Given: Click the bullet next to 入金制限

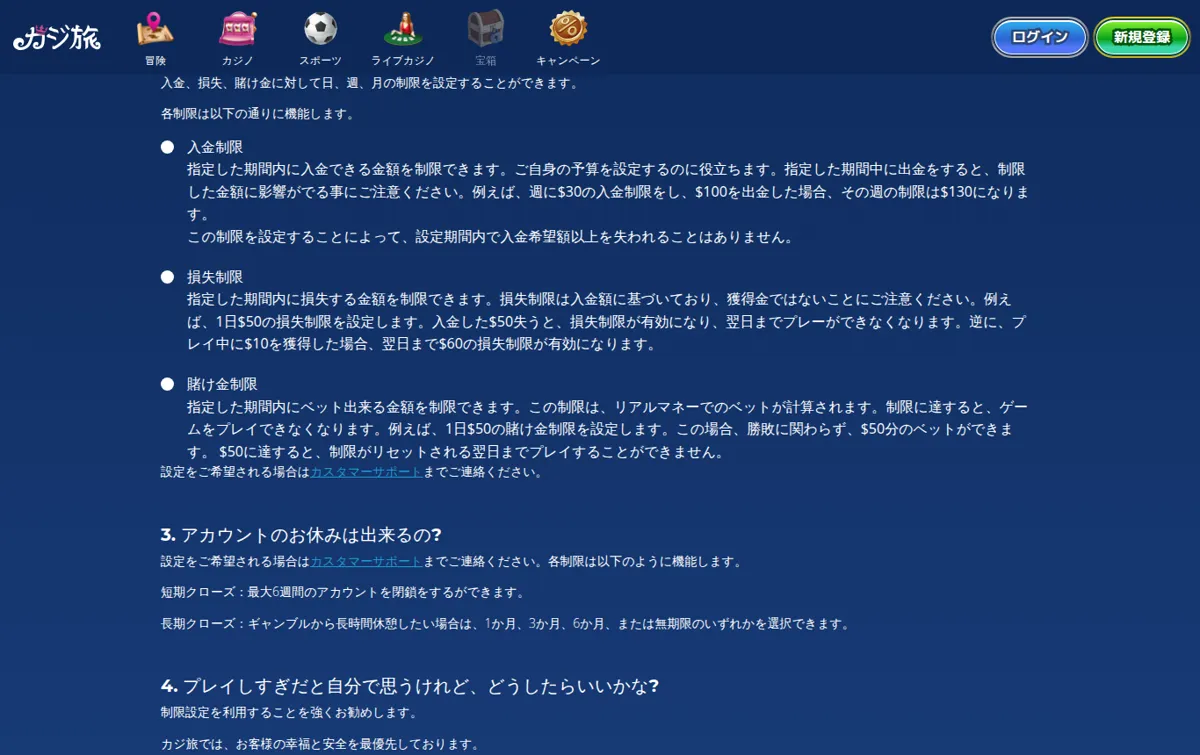Looking at the screenshot, I should [x=168, y=147].
